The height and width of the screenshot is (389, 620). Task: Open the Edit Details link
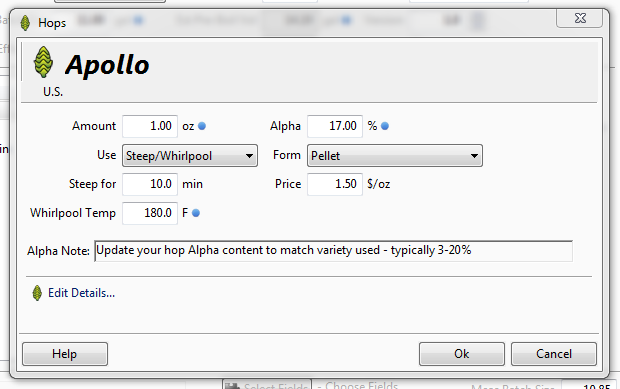(81, 293)
